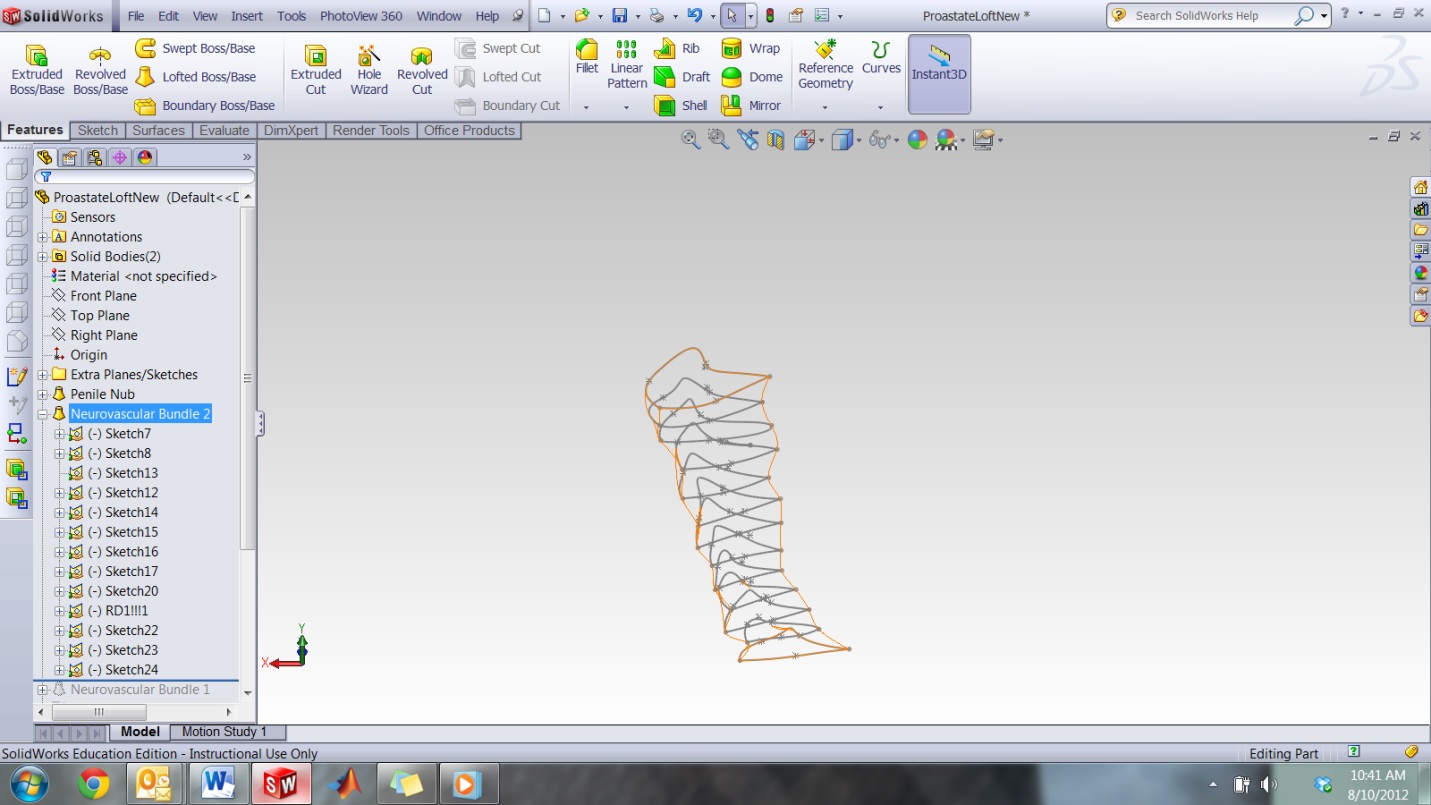Open the Fillet dropdown arrow
Screen dimensions: 1431x805
click(586, 107)
